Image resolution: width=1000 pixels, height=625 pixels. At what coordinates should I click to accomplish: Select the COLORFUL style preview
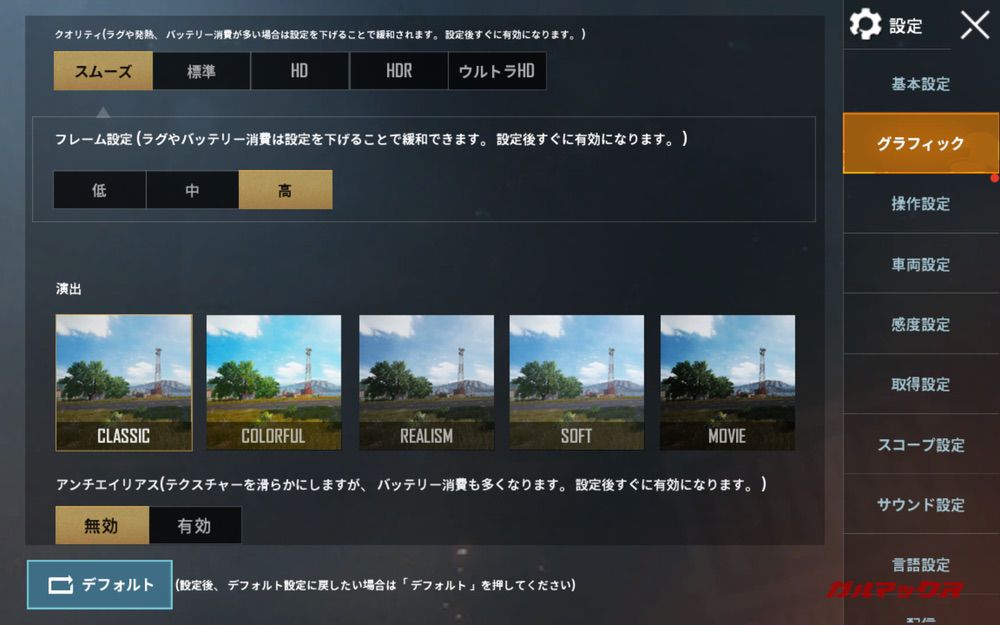pos(274,383)
